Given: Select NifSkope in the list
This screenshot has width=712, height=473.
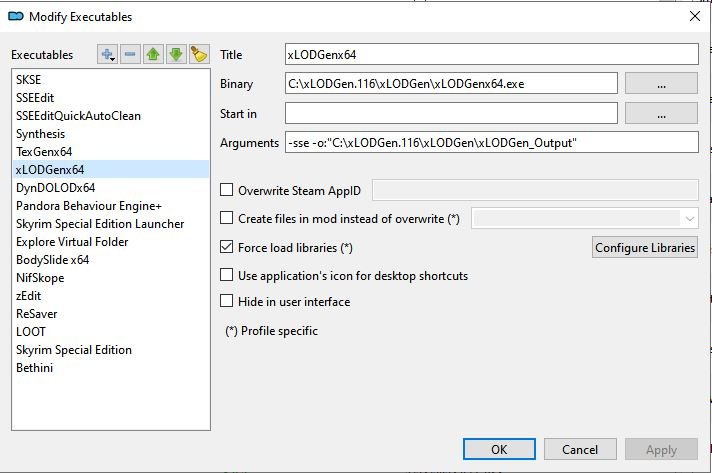Looking at the screenshot, I should (111, 278).
